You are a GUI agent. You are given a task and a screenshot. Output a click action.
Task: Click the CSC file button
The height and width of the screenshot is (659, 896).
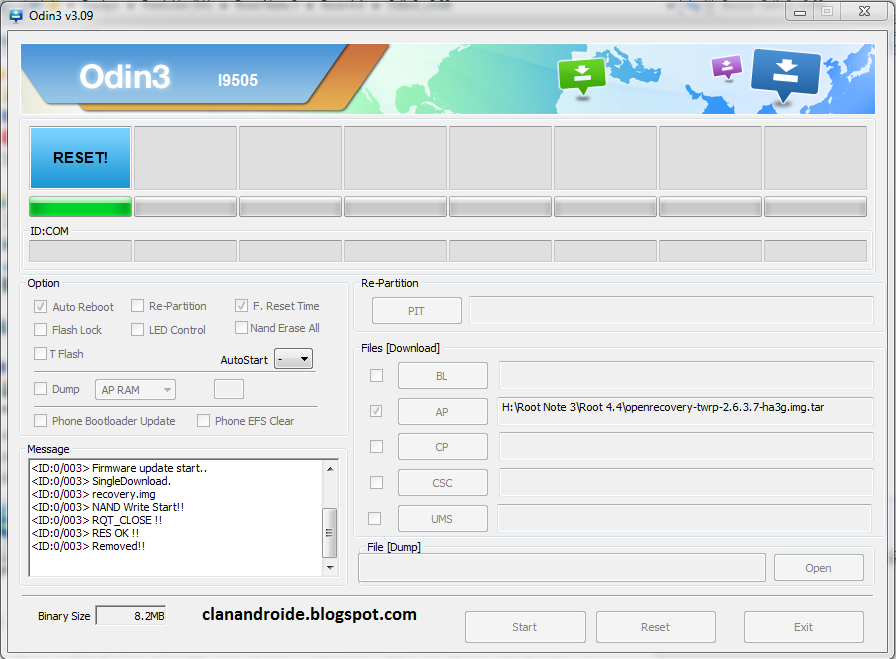(443, 483)
